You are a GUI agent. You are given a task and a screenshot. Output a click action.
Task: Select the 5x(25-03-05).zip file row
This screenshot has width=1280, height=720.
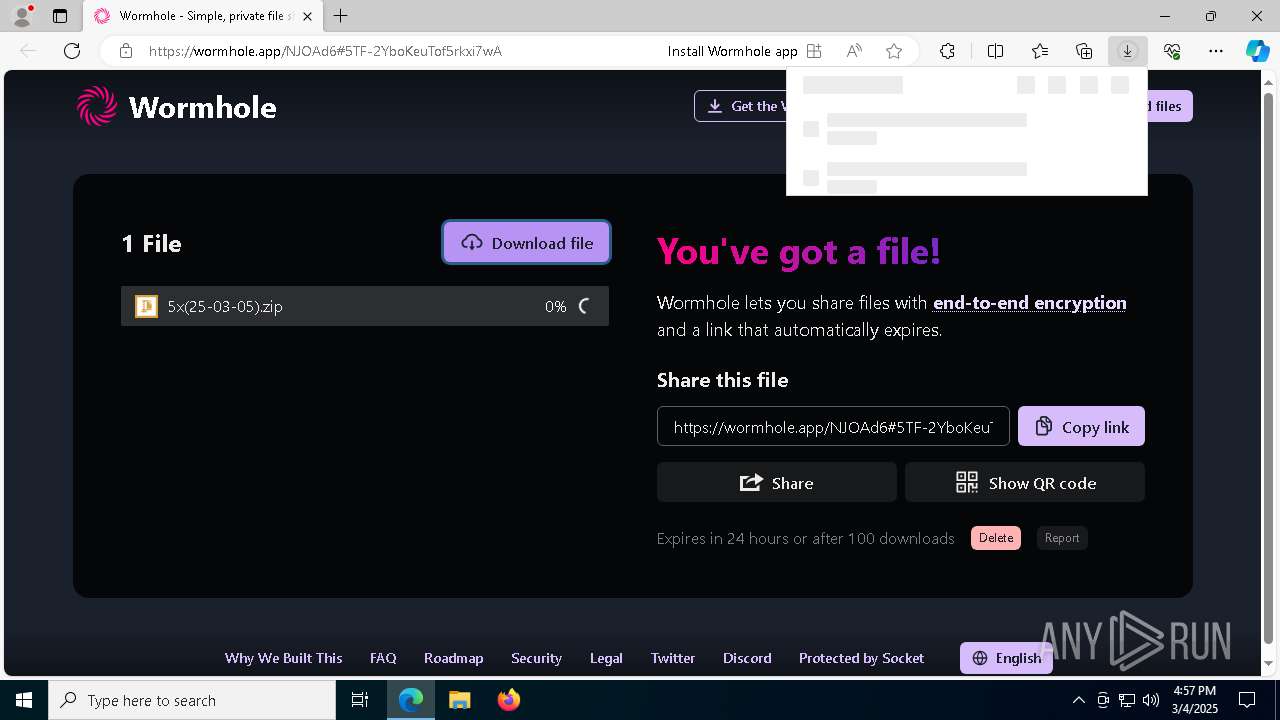(x=364, y=306)
